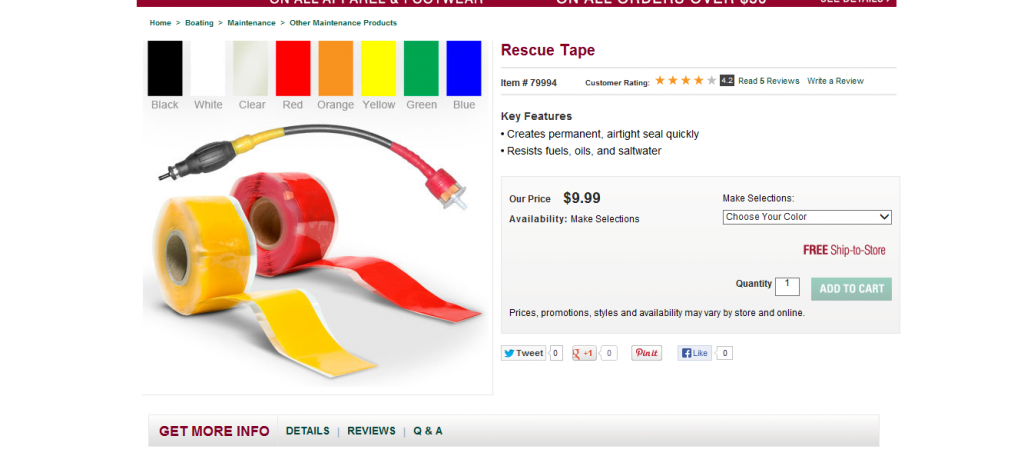Viewport: 1024px width, 455px height.
Task: Open the Boating breadcrumb link
Action: [x=199, y=23]
